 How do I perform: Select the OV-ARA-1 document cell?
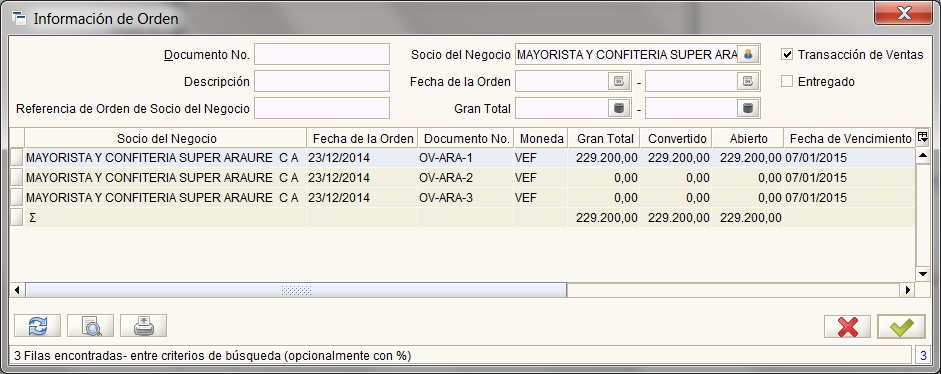pyautogui.click(x=466, y=158)
